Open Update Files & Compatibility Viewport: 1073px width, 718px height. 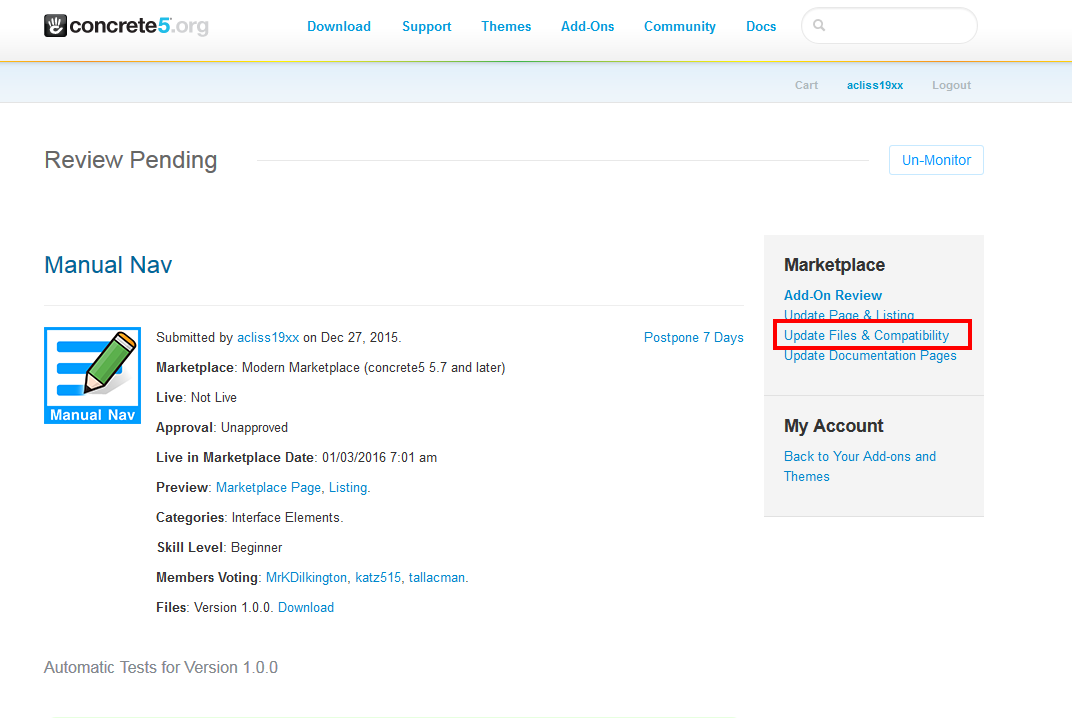866,335
